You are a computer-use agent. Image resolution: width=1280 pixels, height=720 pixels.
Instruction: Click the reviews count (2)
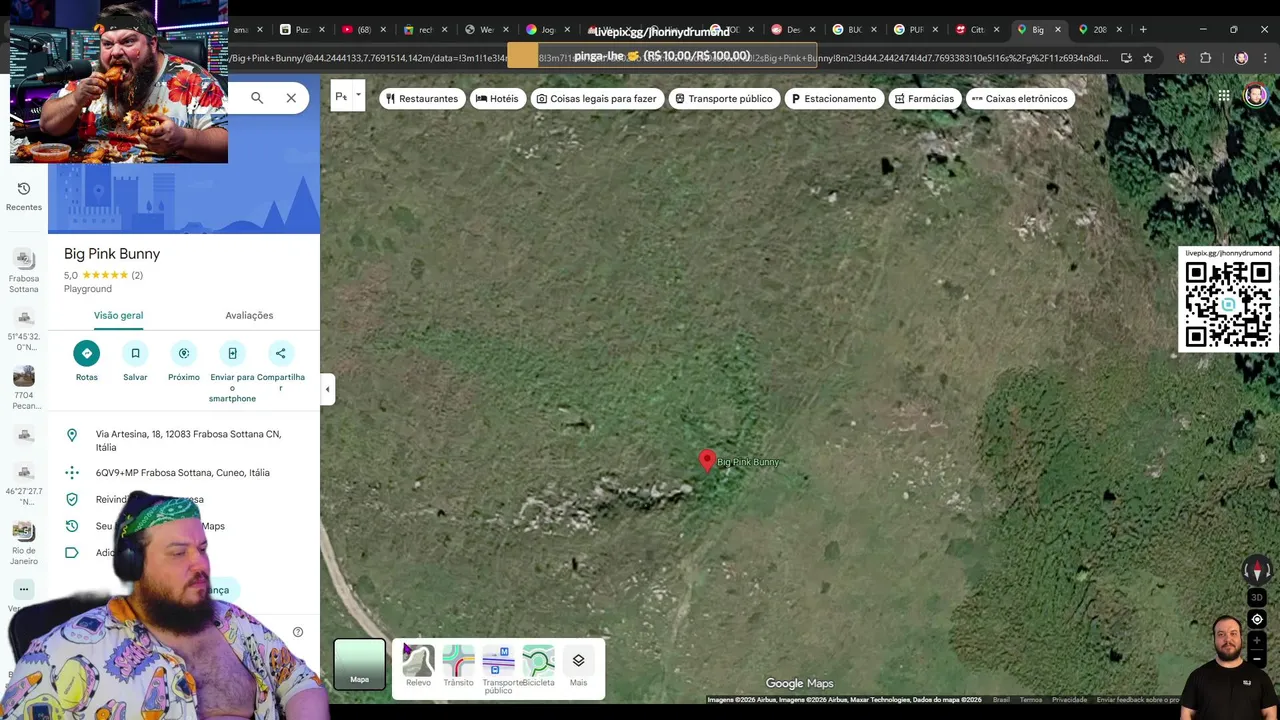click(137, 275)
